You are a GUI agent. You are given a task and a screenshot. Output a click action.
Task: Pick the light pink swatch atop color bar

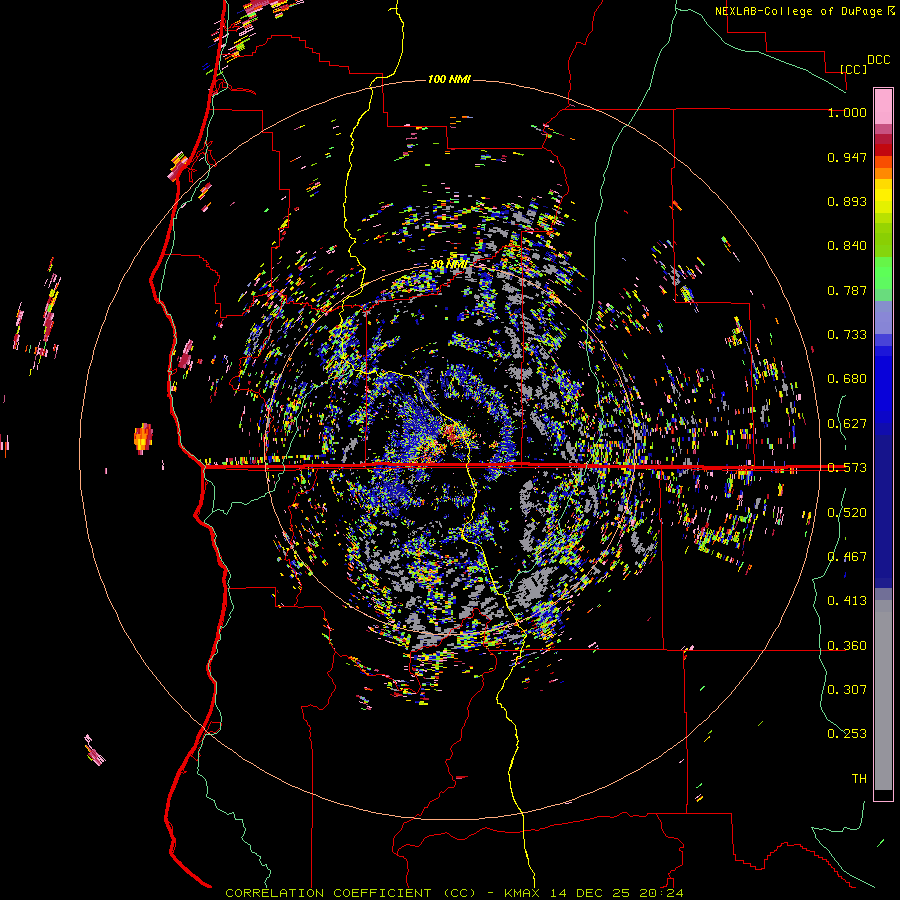click(883, 106)
